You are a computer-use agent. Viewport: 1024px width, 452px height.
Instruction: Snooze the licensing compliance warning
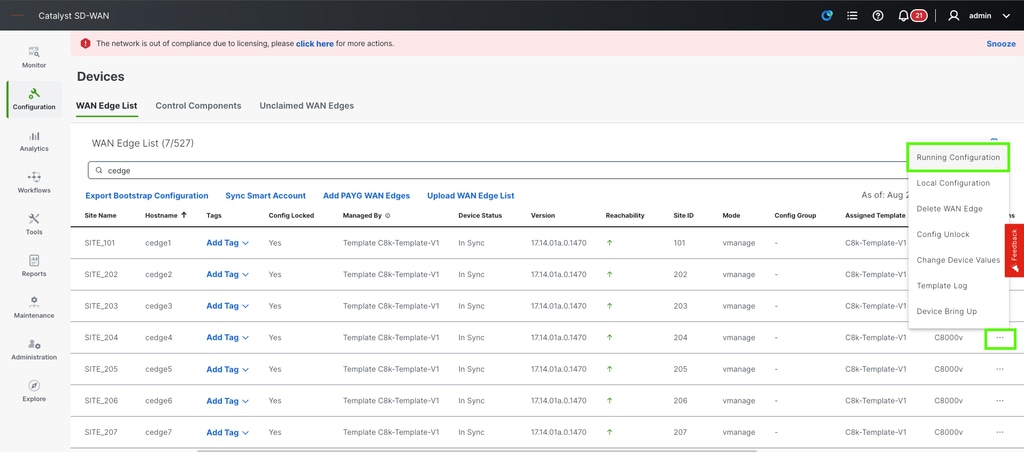pyautogui.click(x=1000, y=44)
